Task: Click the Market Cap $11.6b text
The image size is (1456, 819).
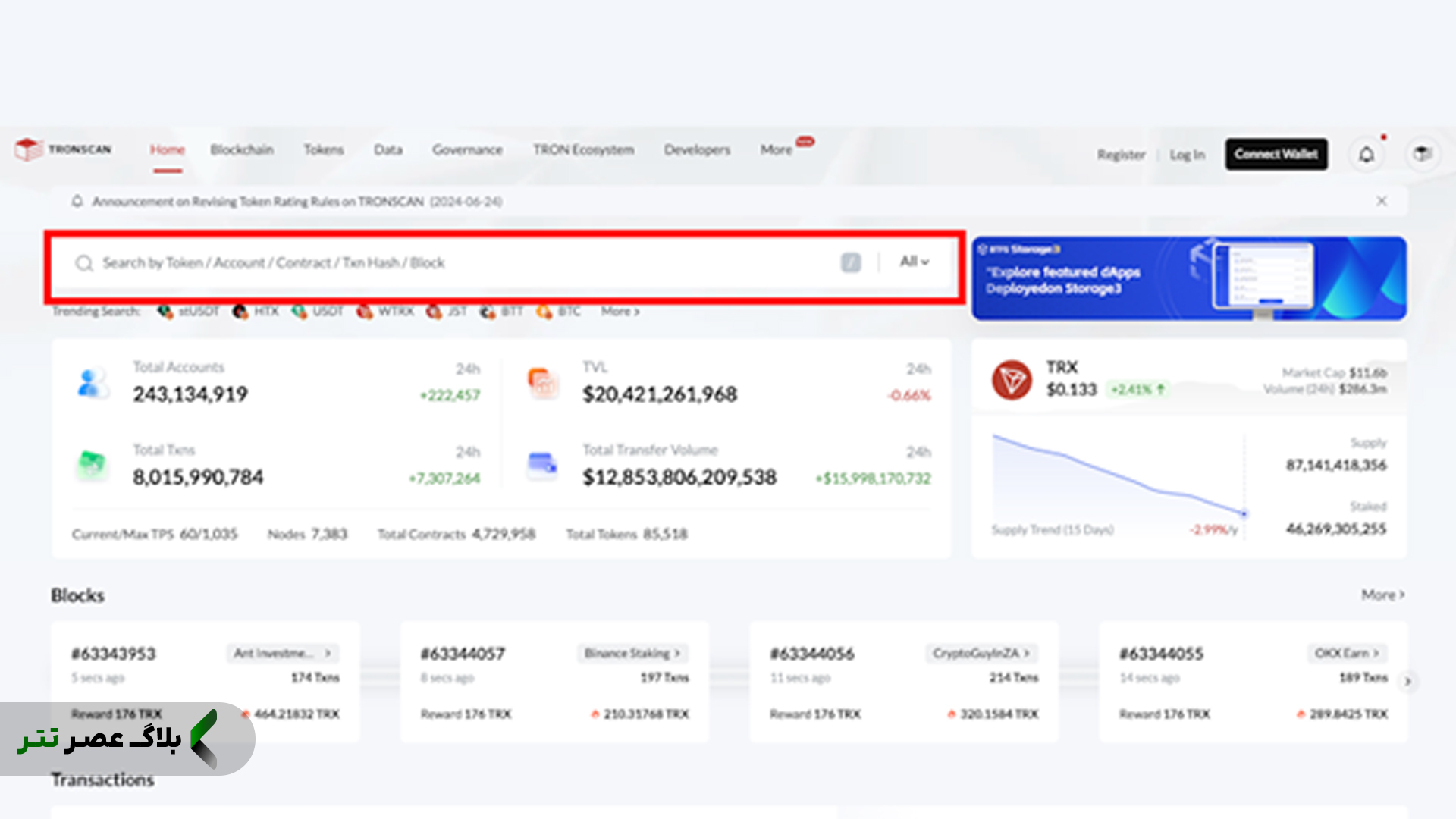Action: point(1334,373)
